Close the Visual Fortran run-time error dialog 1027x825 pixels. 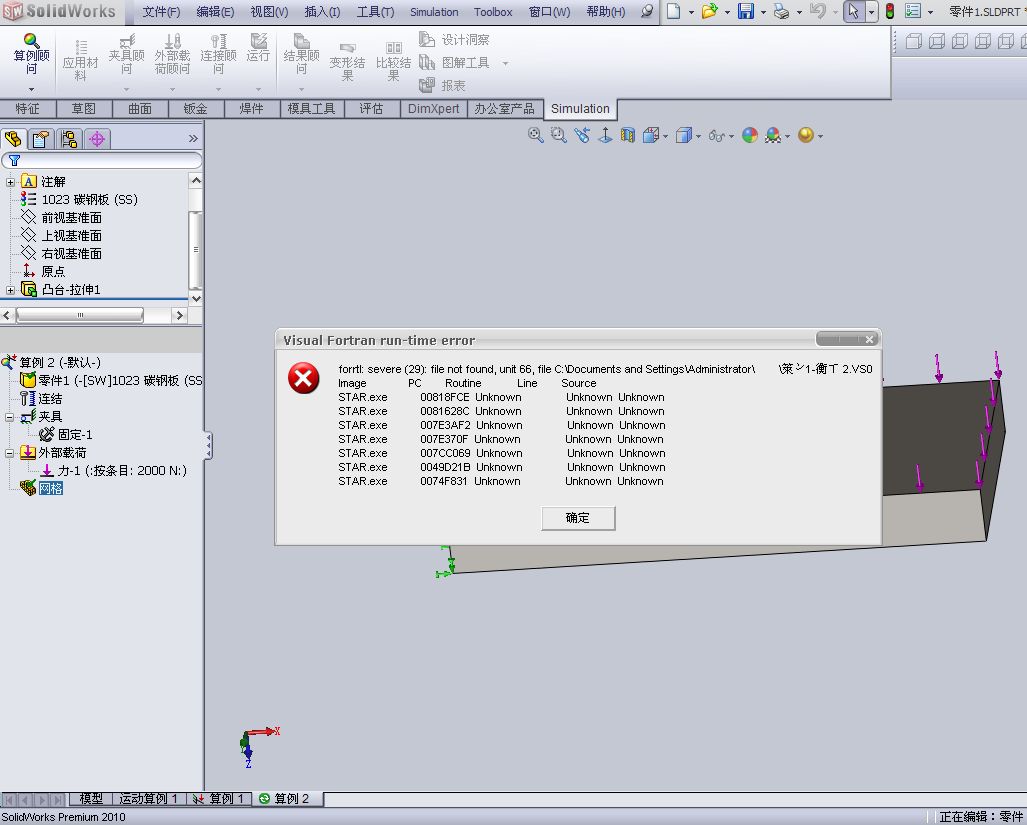point(868,339)
